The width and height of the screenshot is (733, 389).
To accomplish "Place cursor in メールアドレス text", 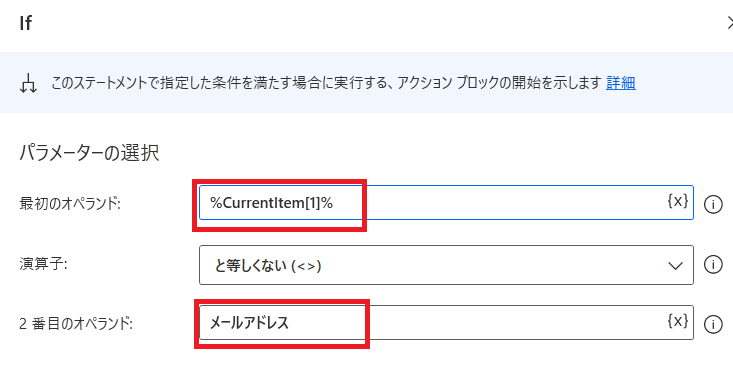I will coord(249,323).
